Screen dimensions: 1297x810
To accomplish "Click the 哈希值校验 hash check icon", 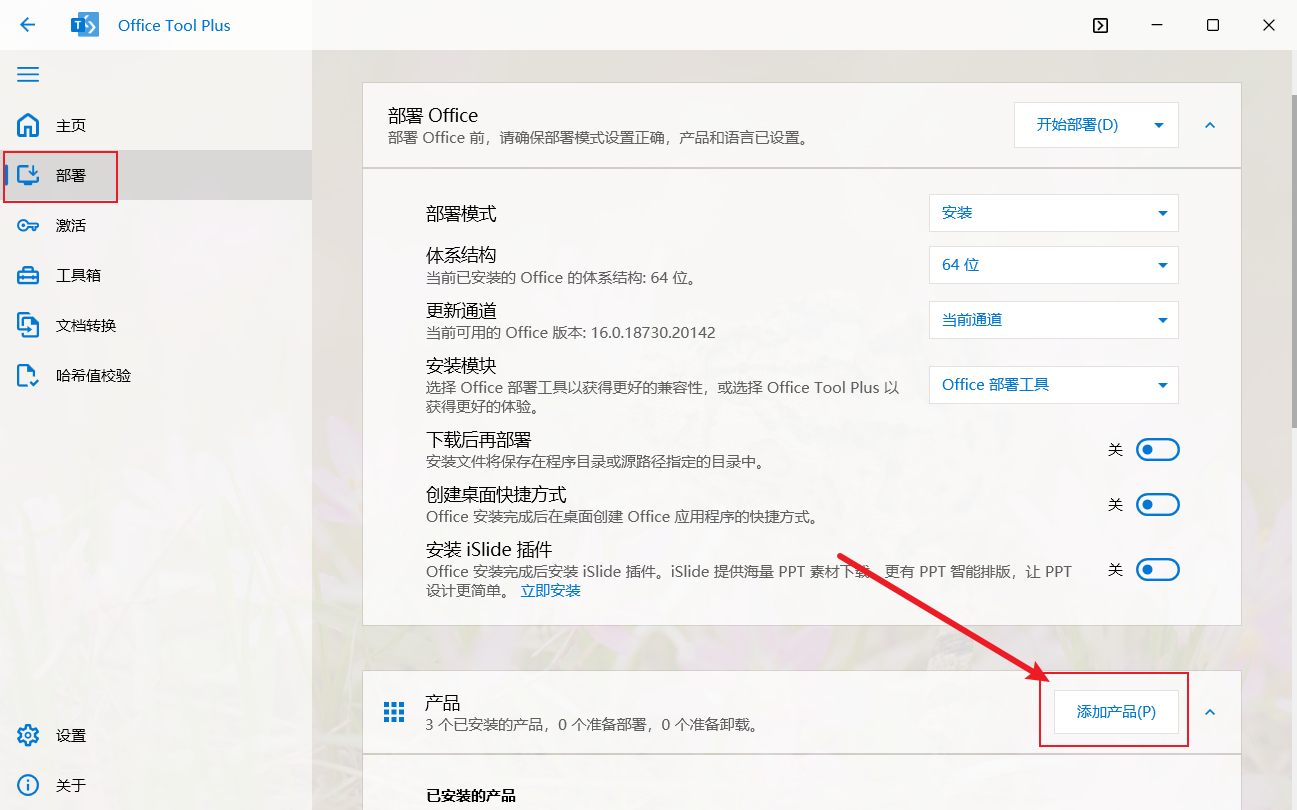I will [28, 375].
